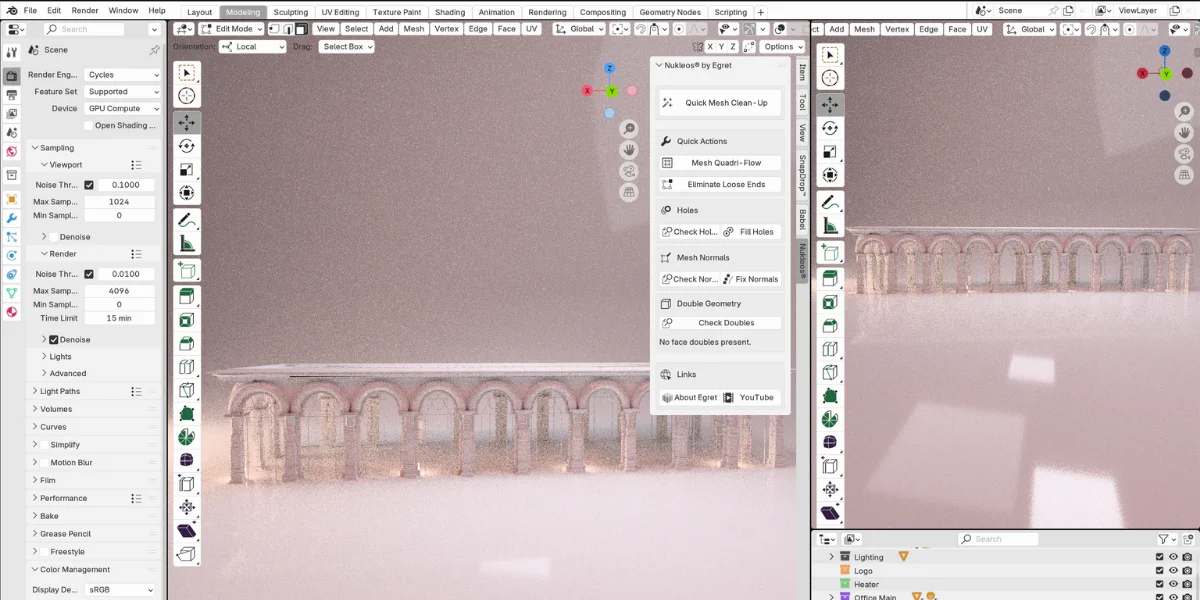1200x600 pixels.
Task: Open the Render menu in the top bar
Action: (x=84, y=11)
